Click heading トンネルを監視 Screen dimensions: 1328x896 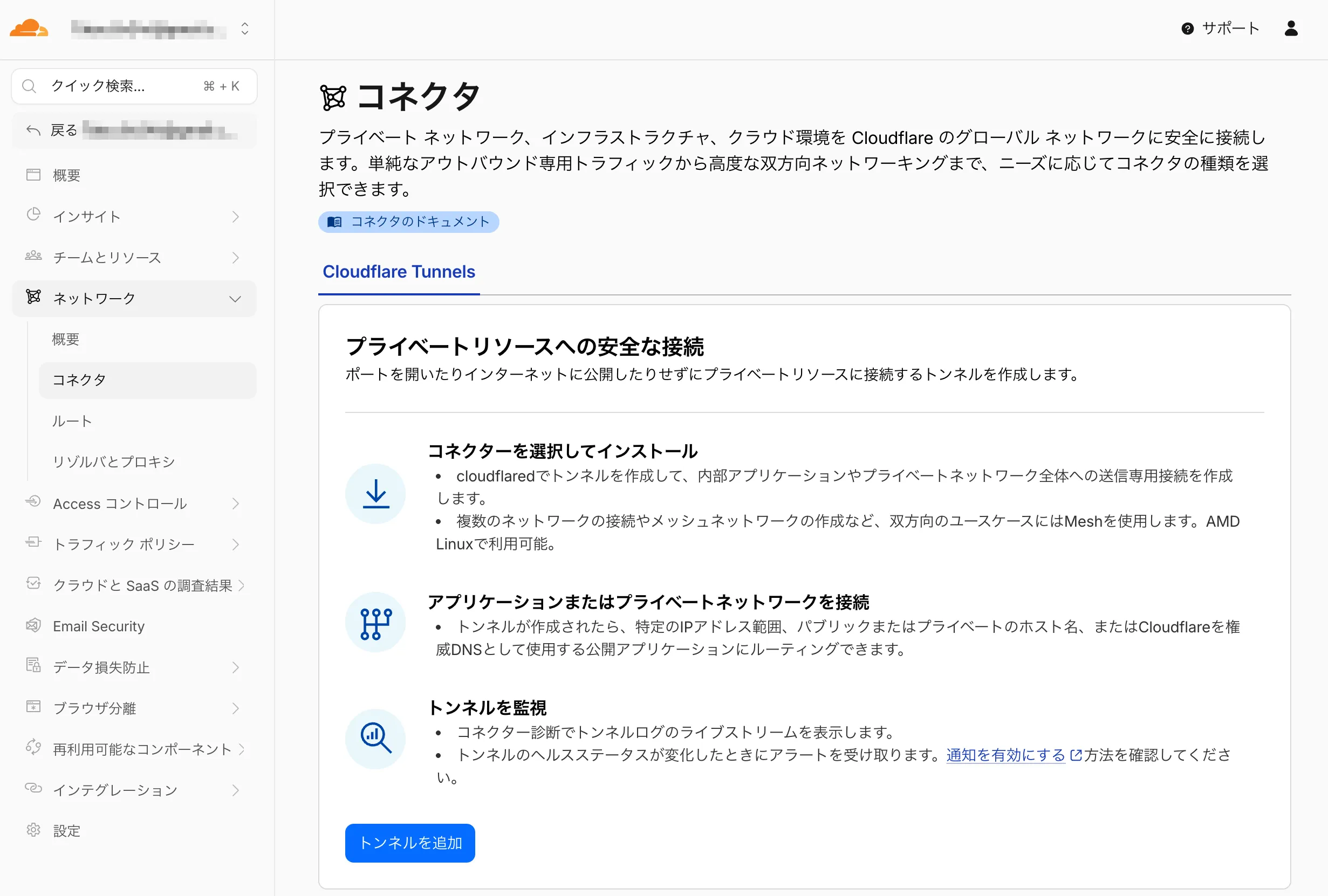point(488,708)
